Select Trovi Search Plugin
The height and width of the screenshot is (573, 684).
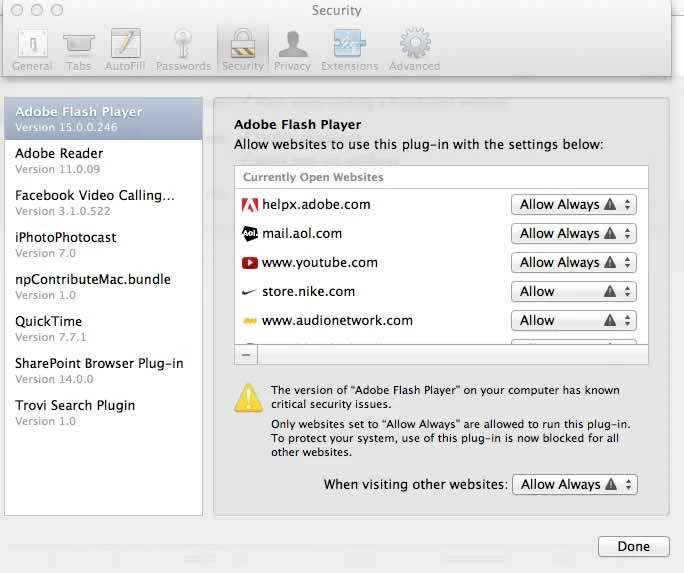point(103,413)
